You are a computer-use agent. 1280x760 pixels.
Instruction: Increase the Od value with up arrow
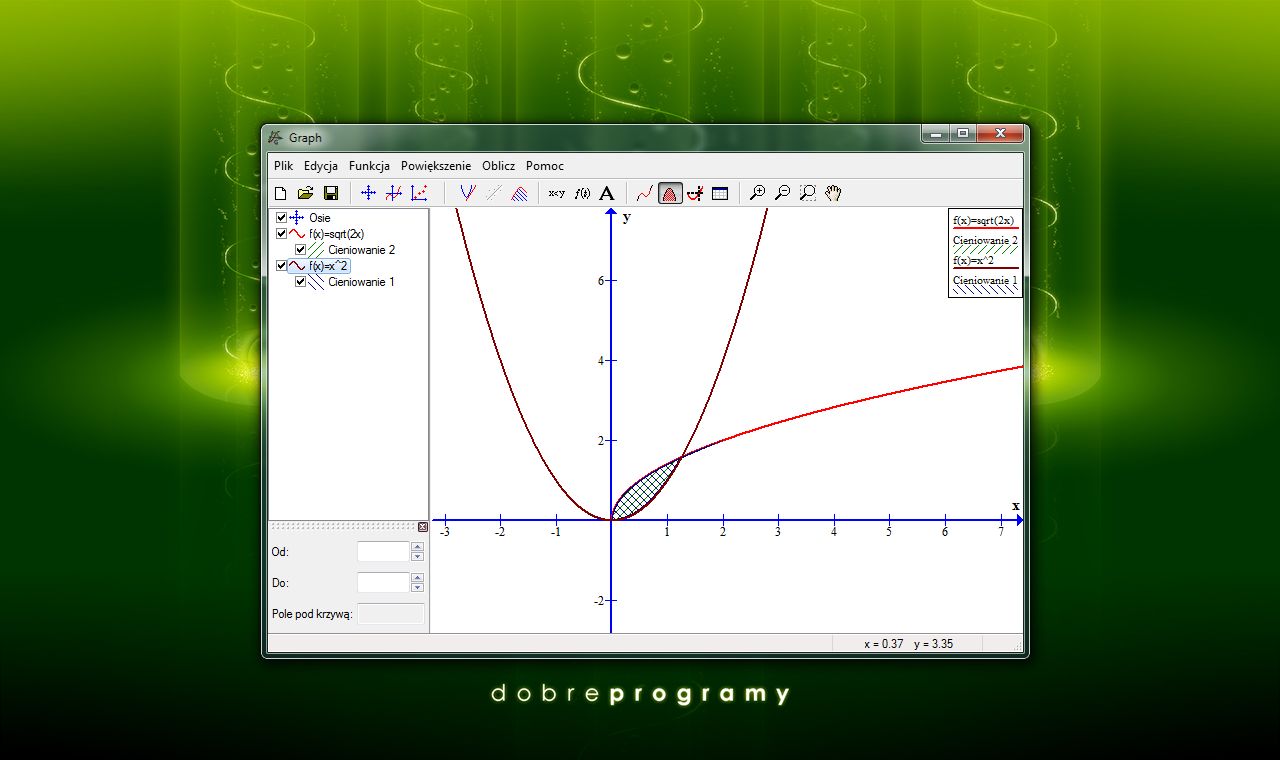[417, 547]
